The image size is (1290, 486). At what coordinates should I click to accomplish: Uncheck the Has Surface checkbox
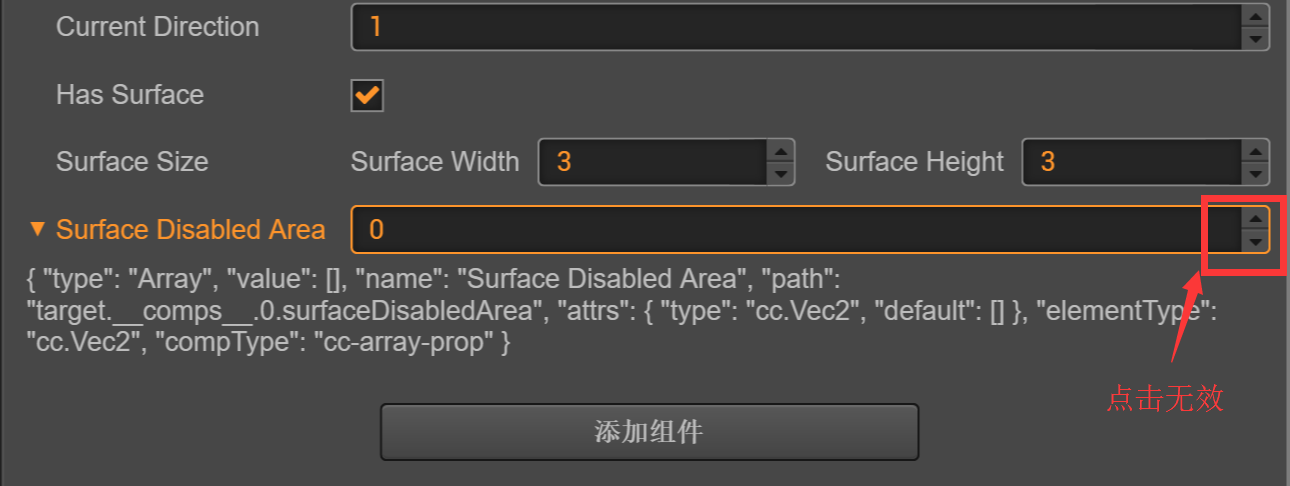coord(367,96)
